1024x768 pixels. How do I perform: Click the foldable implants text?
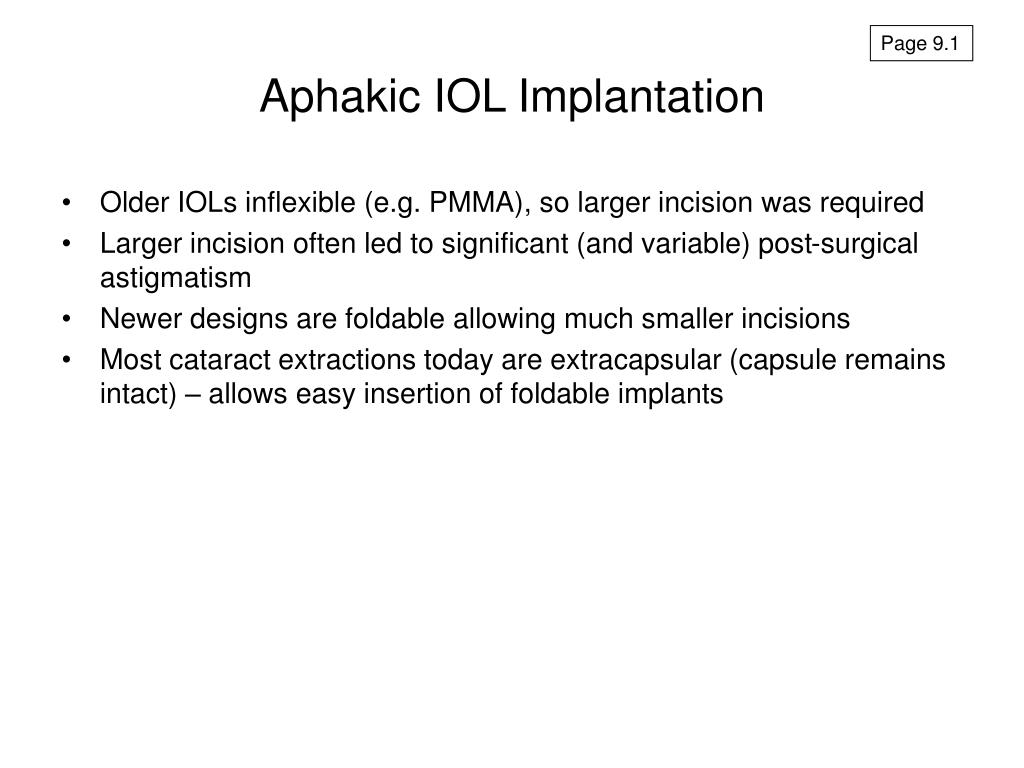616,394
